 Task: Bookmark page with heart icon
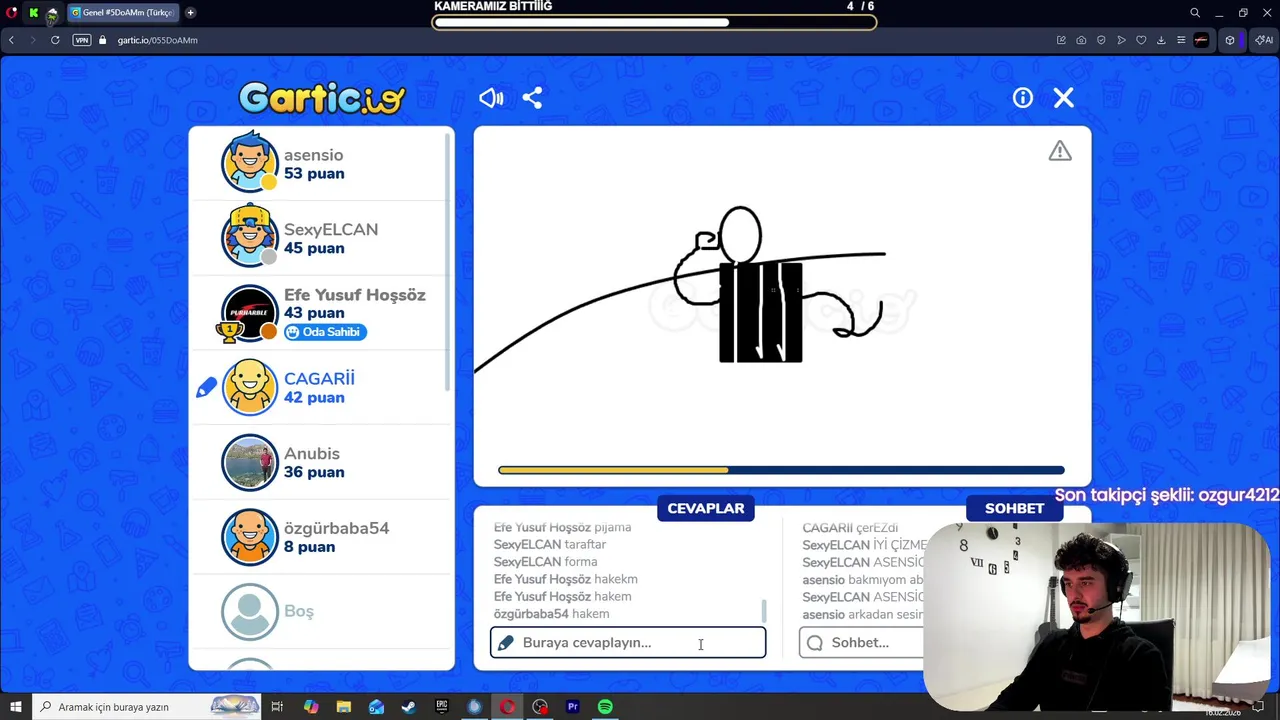pyautogui.click(x=1141, y=40)
